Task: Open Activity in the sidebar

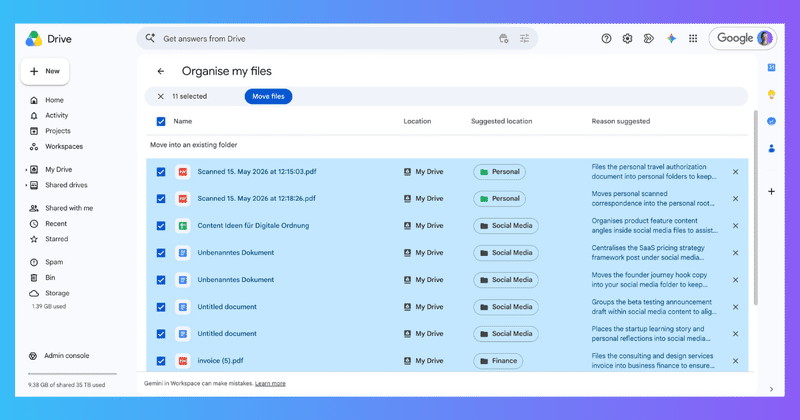Action: [x=56, y=115]
